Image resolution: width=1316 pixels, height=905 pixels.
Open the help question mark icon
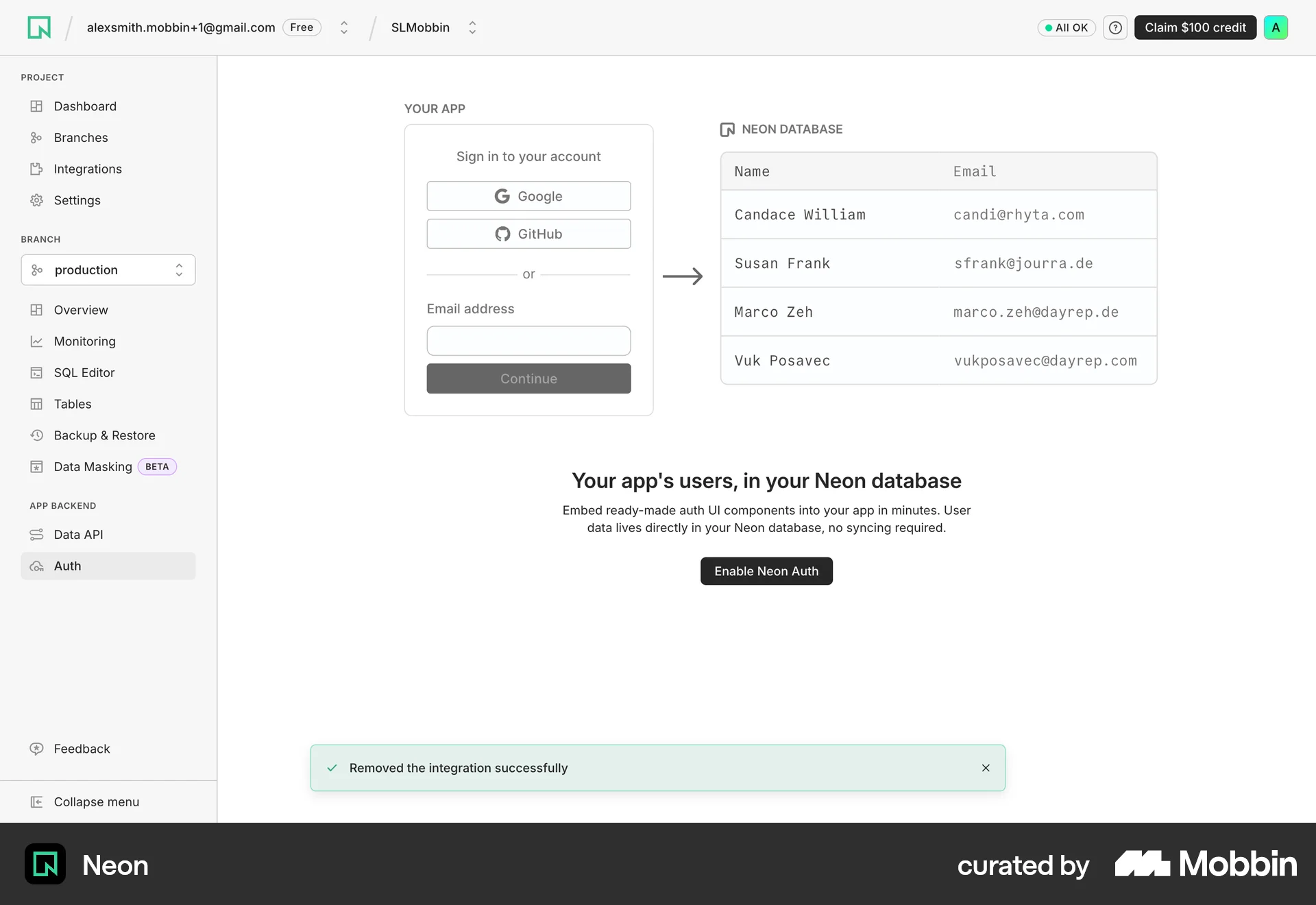click(1115, 27)
